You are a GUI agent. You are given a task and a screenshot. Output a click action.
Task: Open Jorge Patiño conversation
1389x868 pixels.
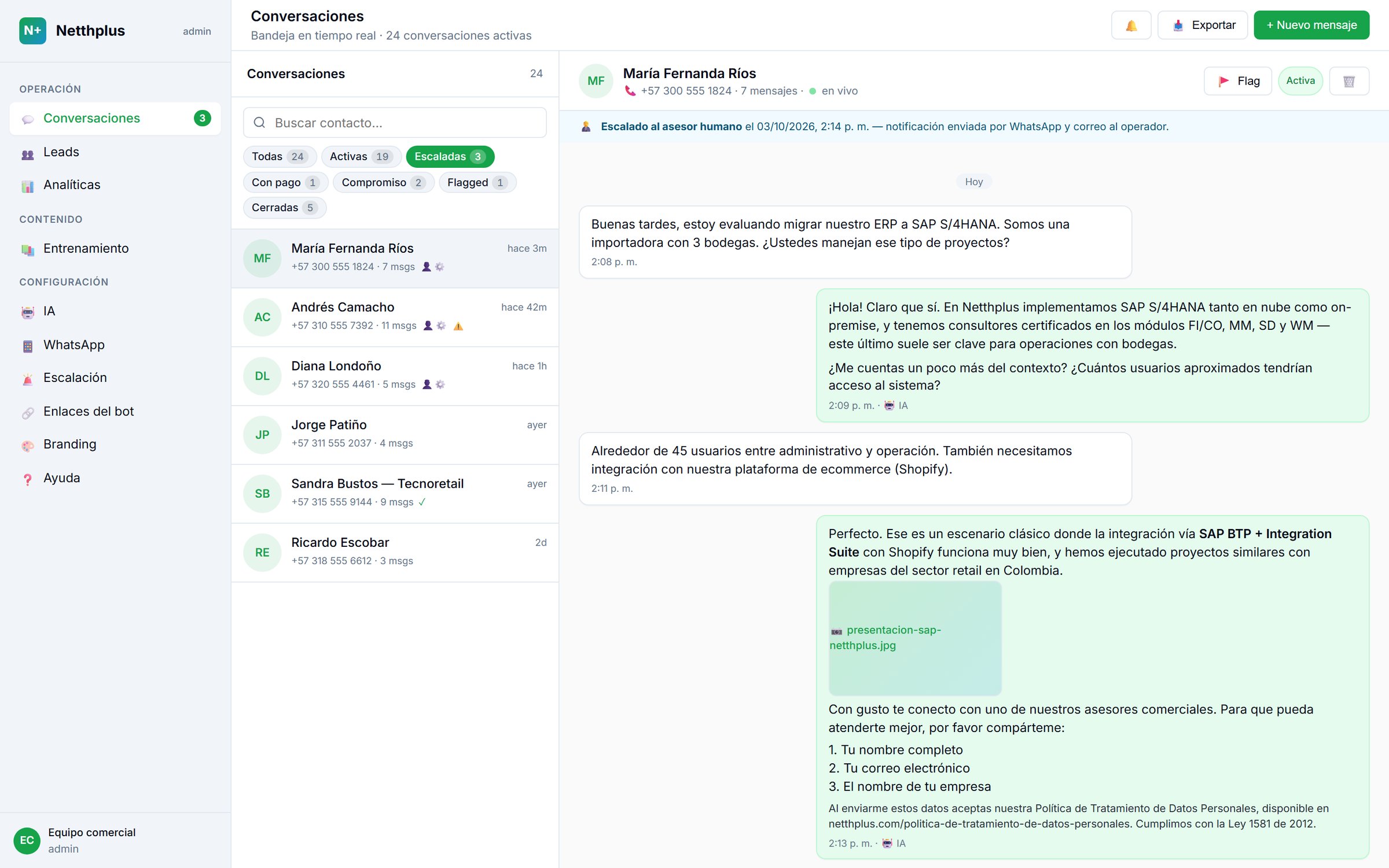click(x=395, y=435)
